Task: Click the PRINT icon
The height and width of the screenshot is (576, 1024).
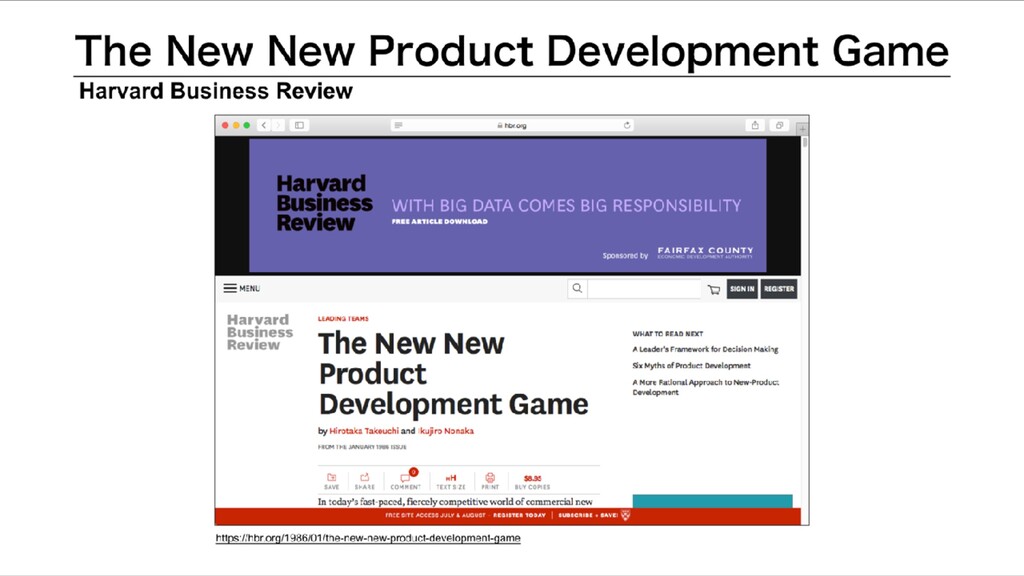Action: (490, 481)
